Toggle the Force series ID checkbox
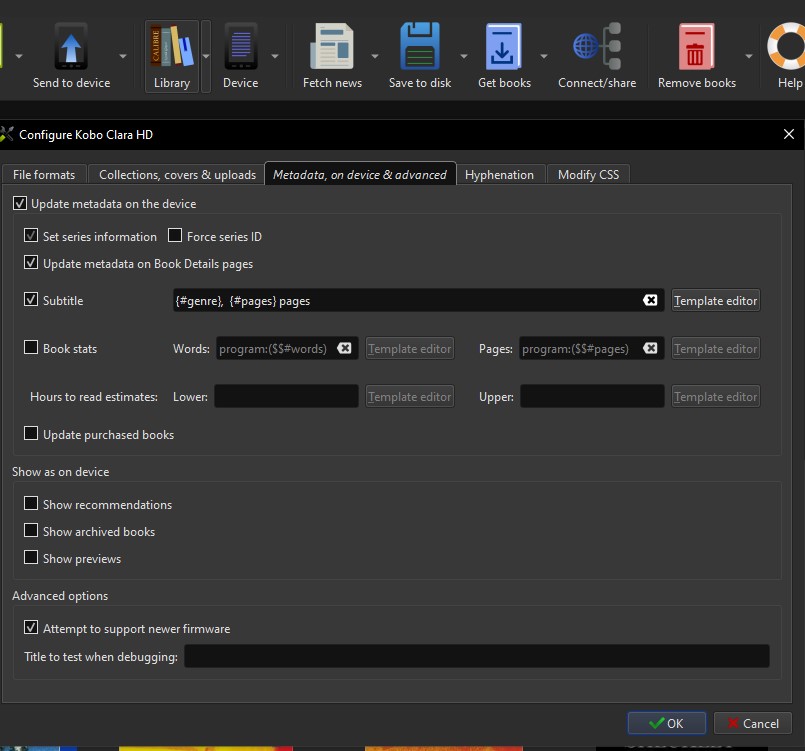This screenshot has height=751, width=805. pyautogui.click(x=175, y=236)
